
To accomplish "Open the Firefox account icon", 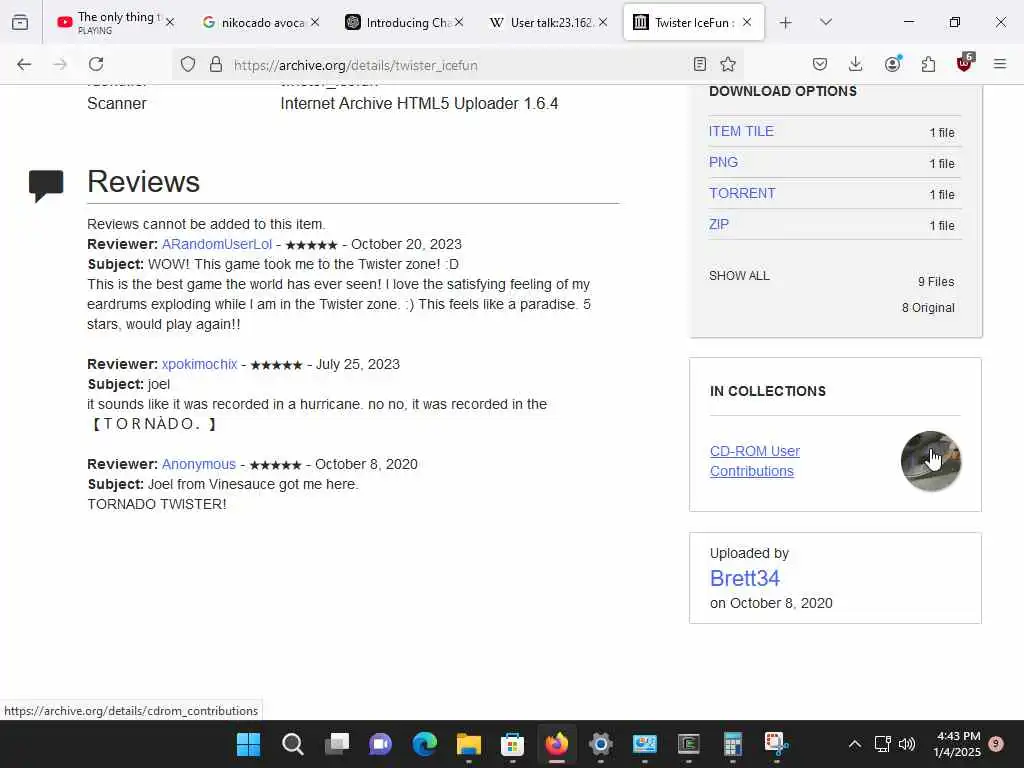I will (892, 64).
